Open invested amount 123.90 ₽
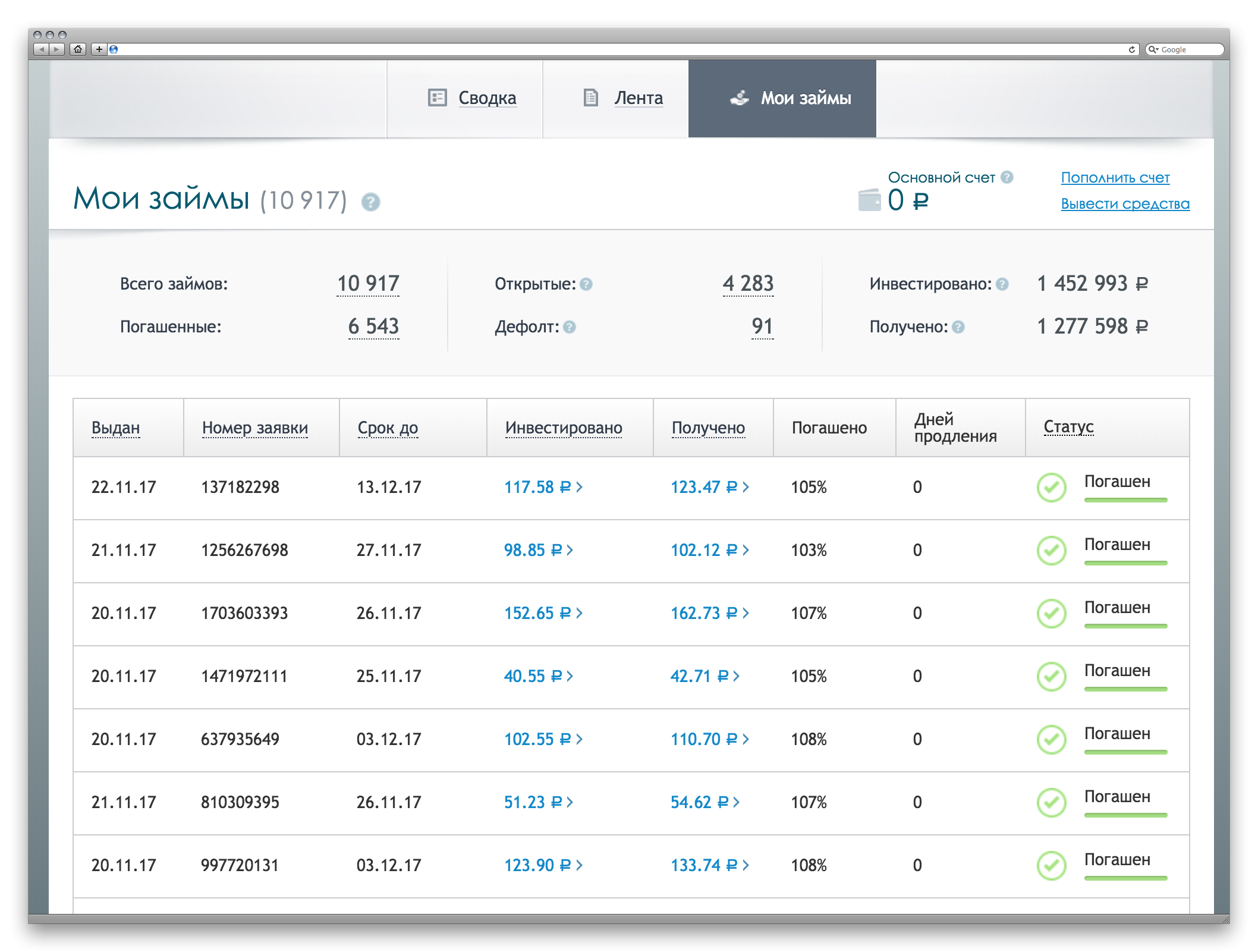Viewport: 1258px width, 952px height. pyautogui.click(x=543, y=865)
